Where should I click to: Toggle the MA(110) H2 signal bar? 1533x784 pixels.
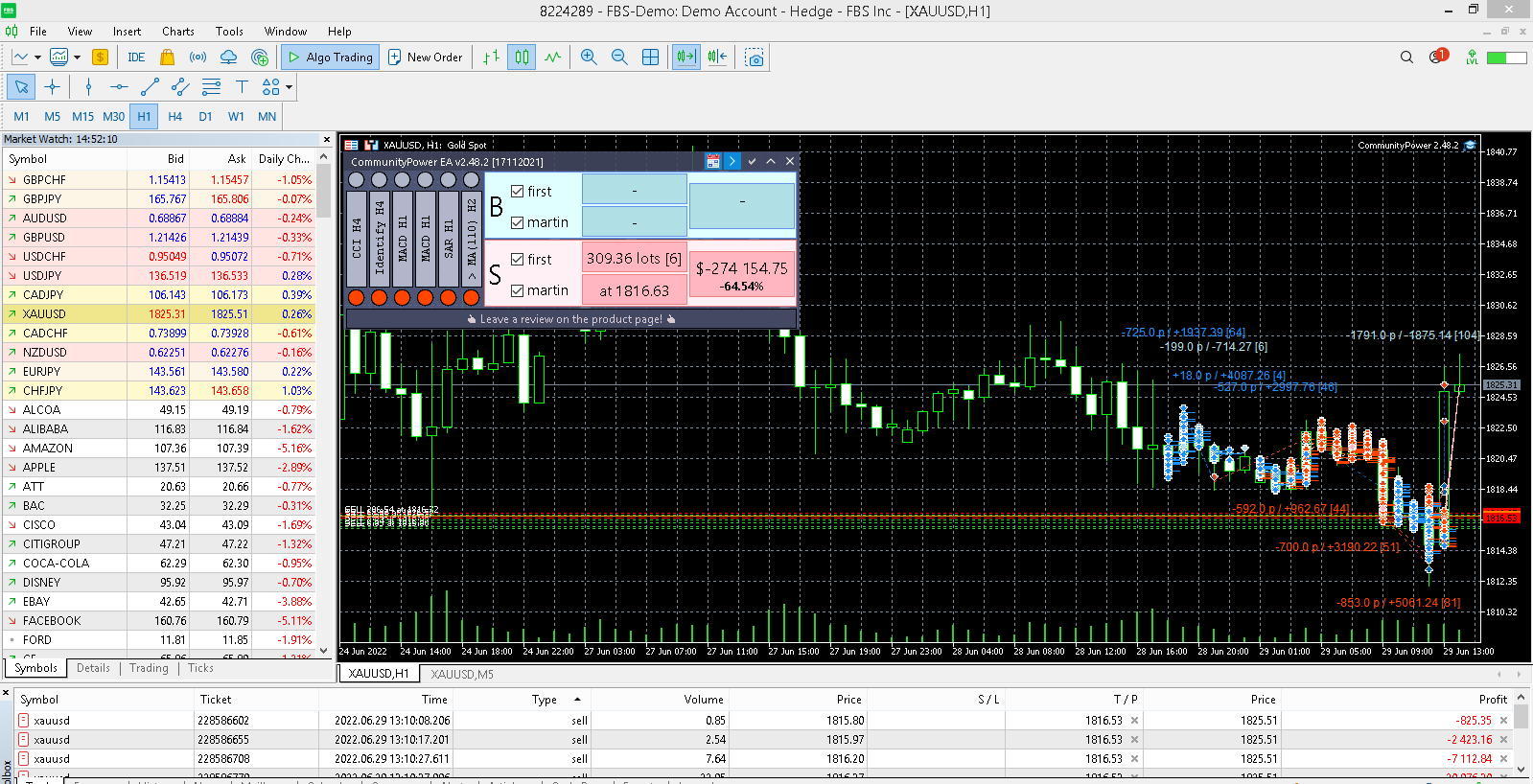(471, 238)
